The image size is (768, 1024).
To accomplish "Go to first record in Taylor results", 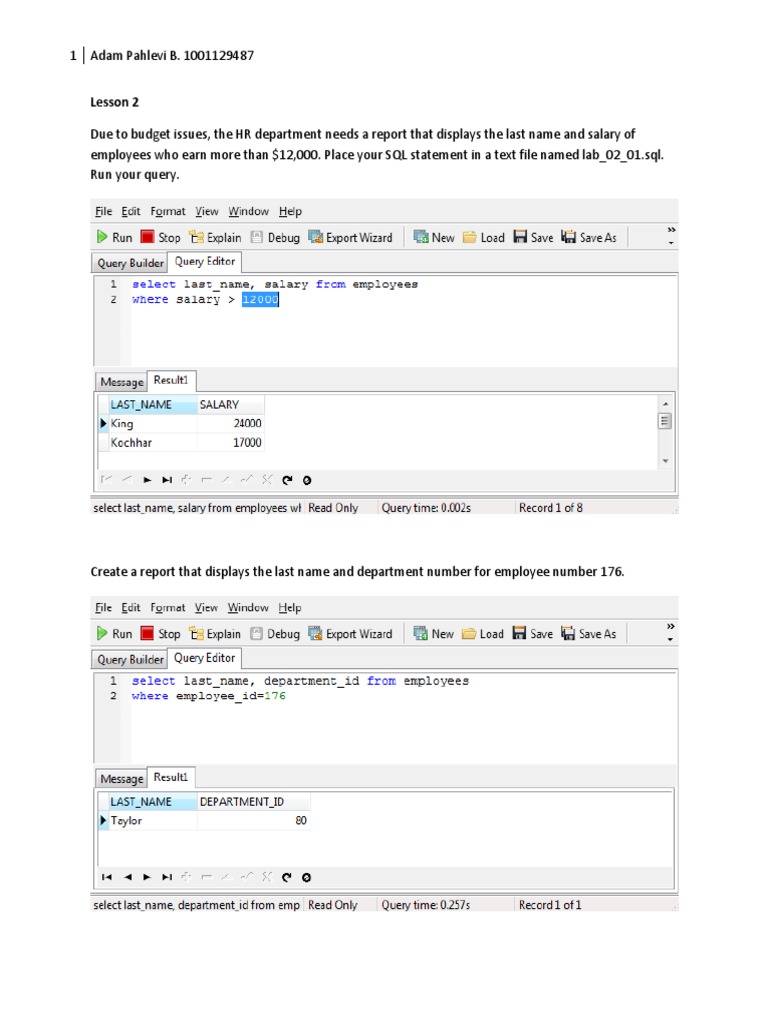I will (107, 877).
